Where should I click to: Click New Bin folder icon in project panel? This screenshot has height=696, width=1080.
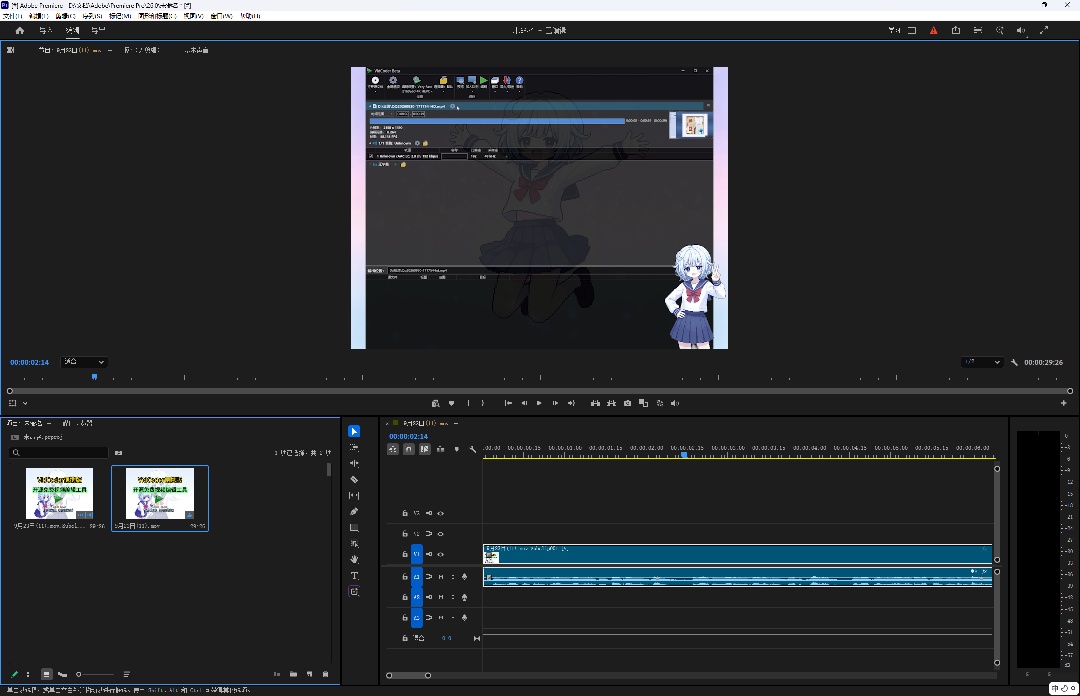coord(293,674)
